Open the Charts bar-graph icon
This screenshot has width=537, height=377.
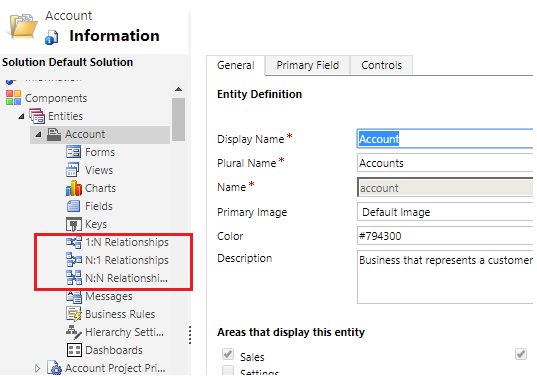tap(74, 188)
